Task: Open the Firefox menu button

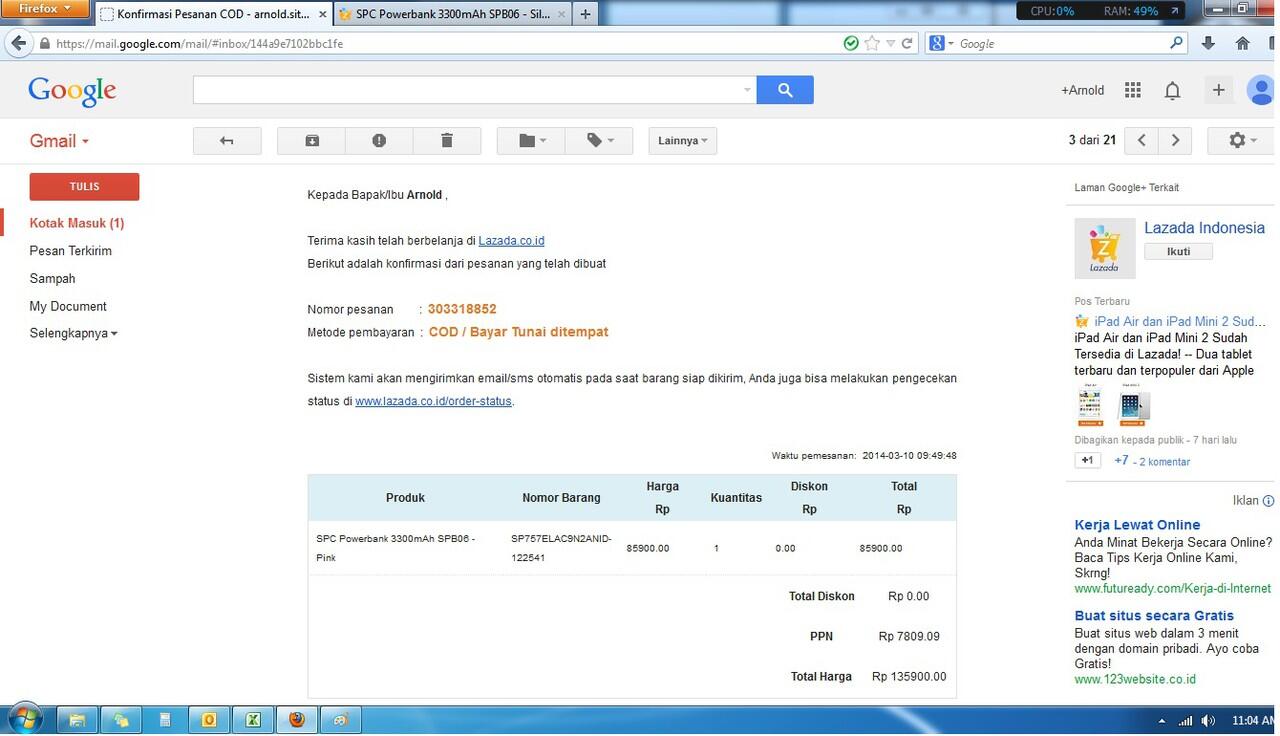Action: click(x=46, y=9)
